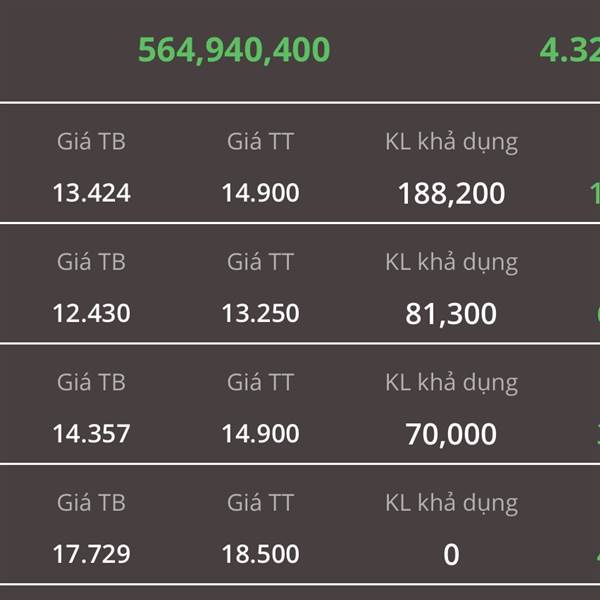Image resolution: width=600 pixels, height=600 pixels.
Task: Select KL khả dụng value 188,200
Action: tap(452, 194)
